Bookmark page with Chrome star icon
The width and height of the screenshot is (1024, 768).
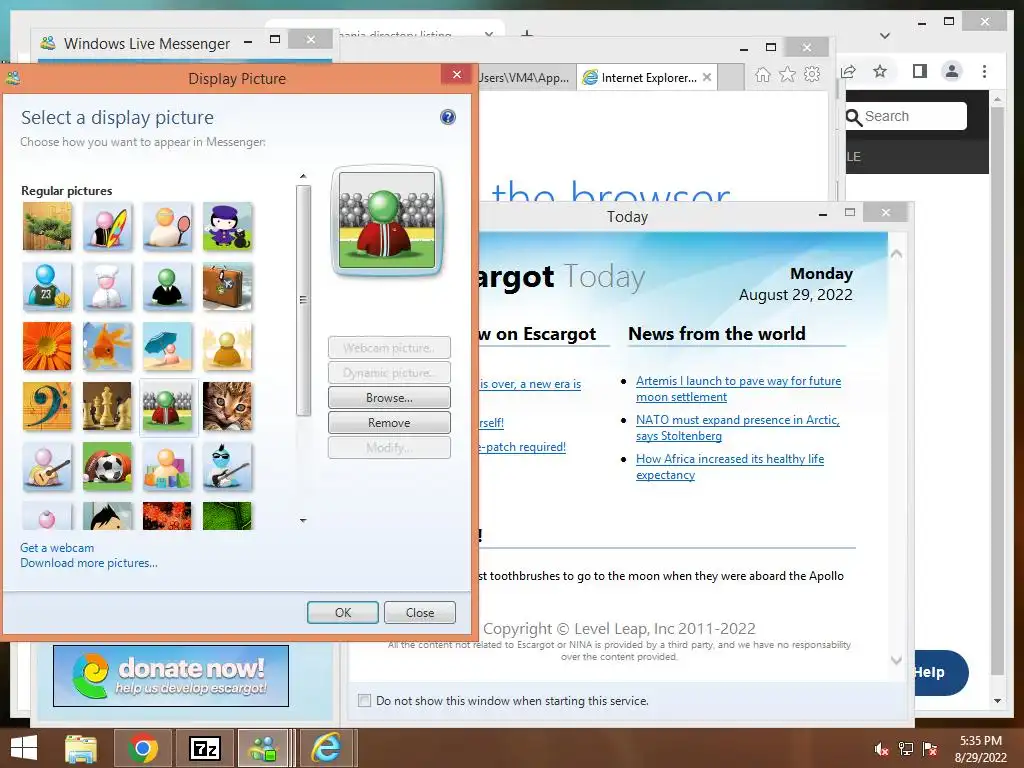click(880, 71)
